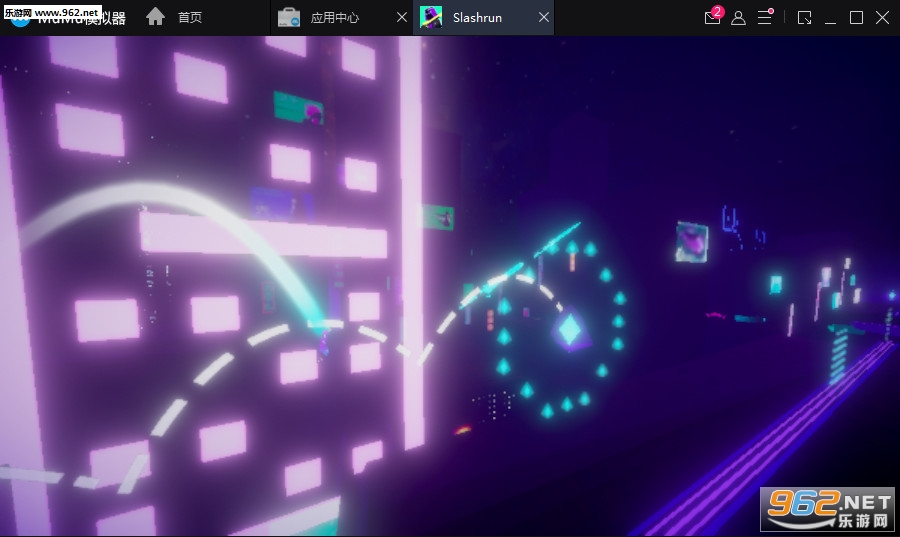The image size is (900, 537).
Task: Click the Slashrun app icon in the tab
Action: [431, 17]
